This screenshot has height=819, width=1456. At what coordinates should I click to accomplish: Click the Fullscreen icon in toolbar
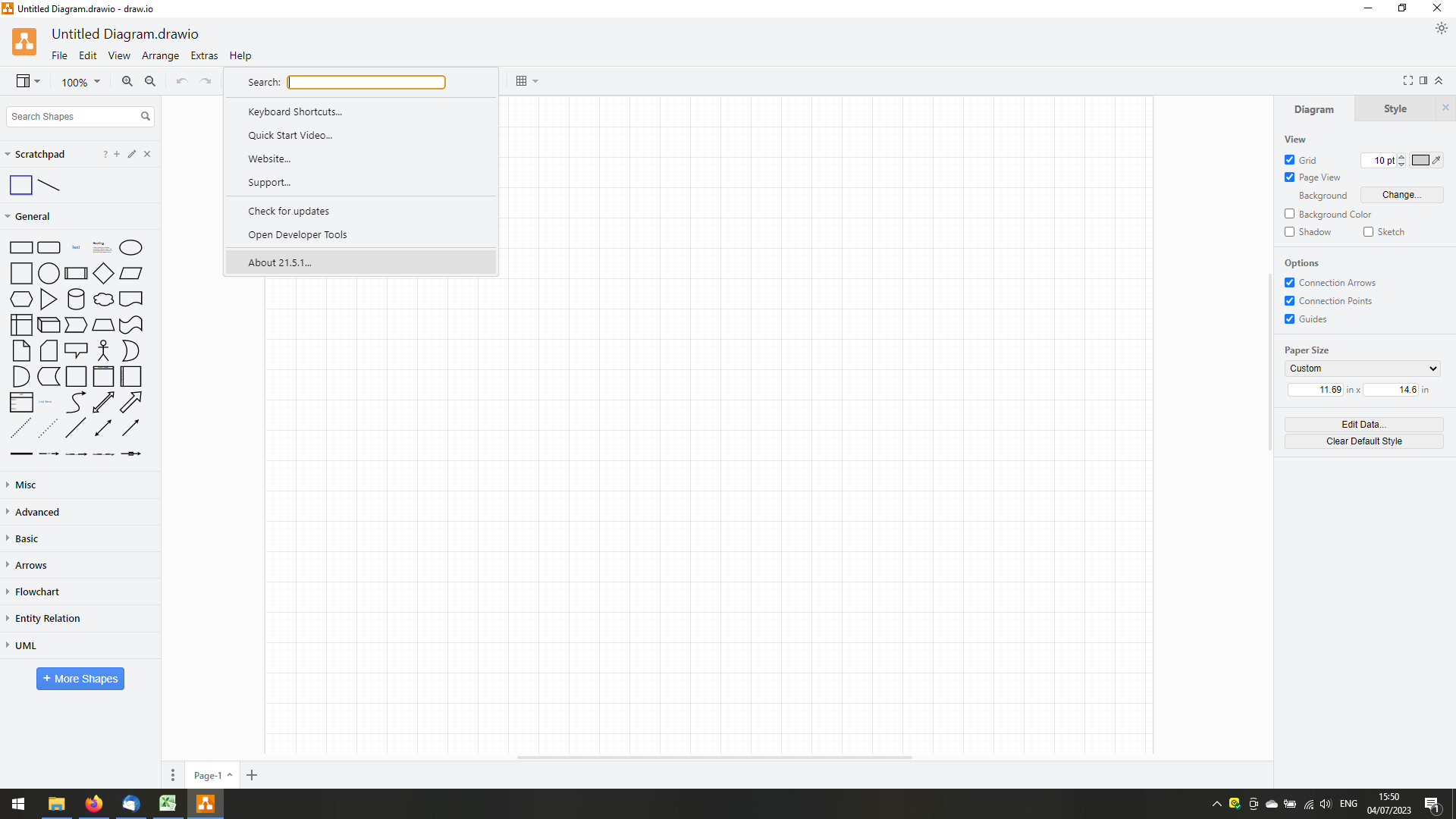pos(1408,80)
